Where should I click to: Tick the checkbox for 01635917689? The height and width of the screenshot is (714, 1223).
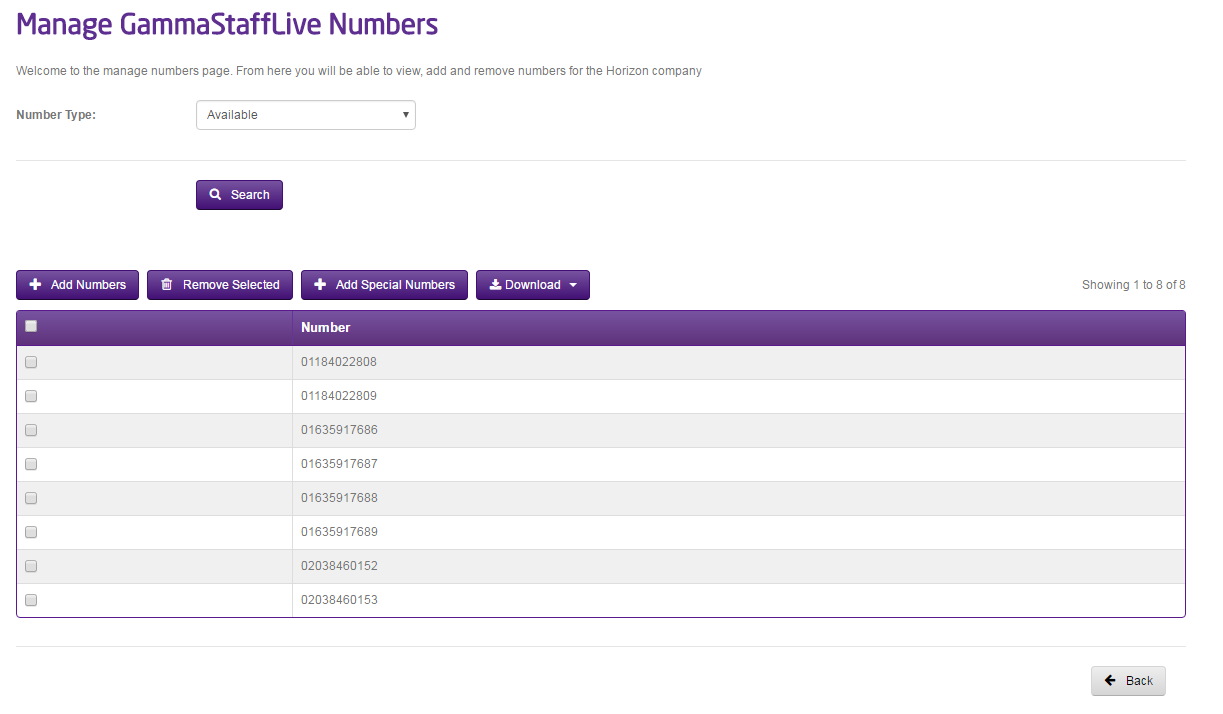tap(31, 532)
